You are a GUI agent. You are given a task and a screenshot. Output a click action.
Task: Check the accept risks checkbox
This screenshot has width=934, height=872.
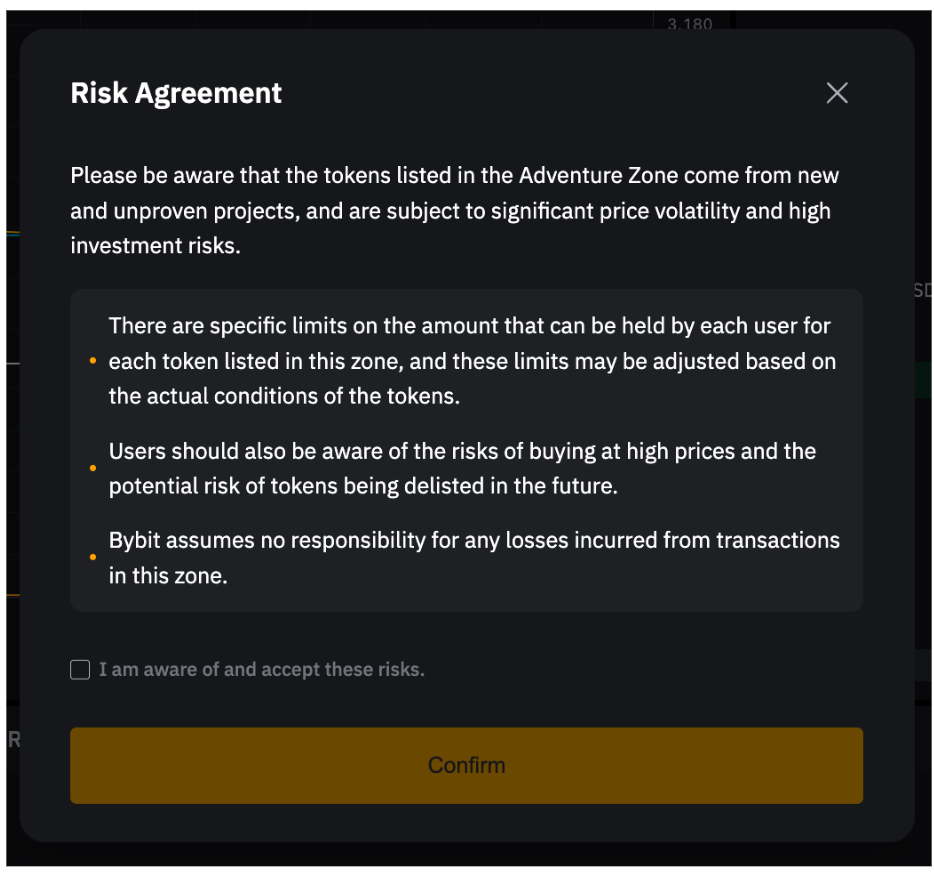pos(80,670)
